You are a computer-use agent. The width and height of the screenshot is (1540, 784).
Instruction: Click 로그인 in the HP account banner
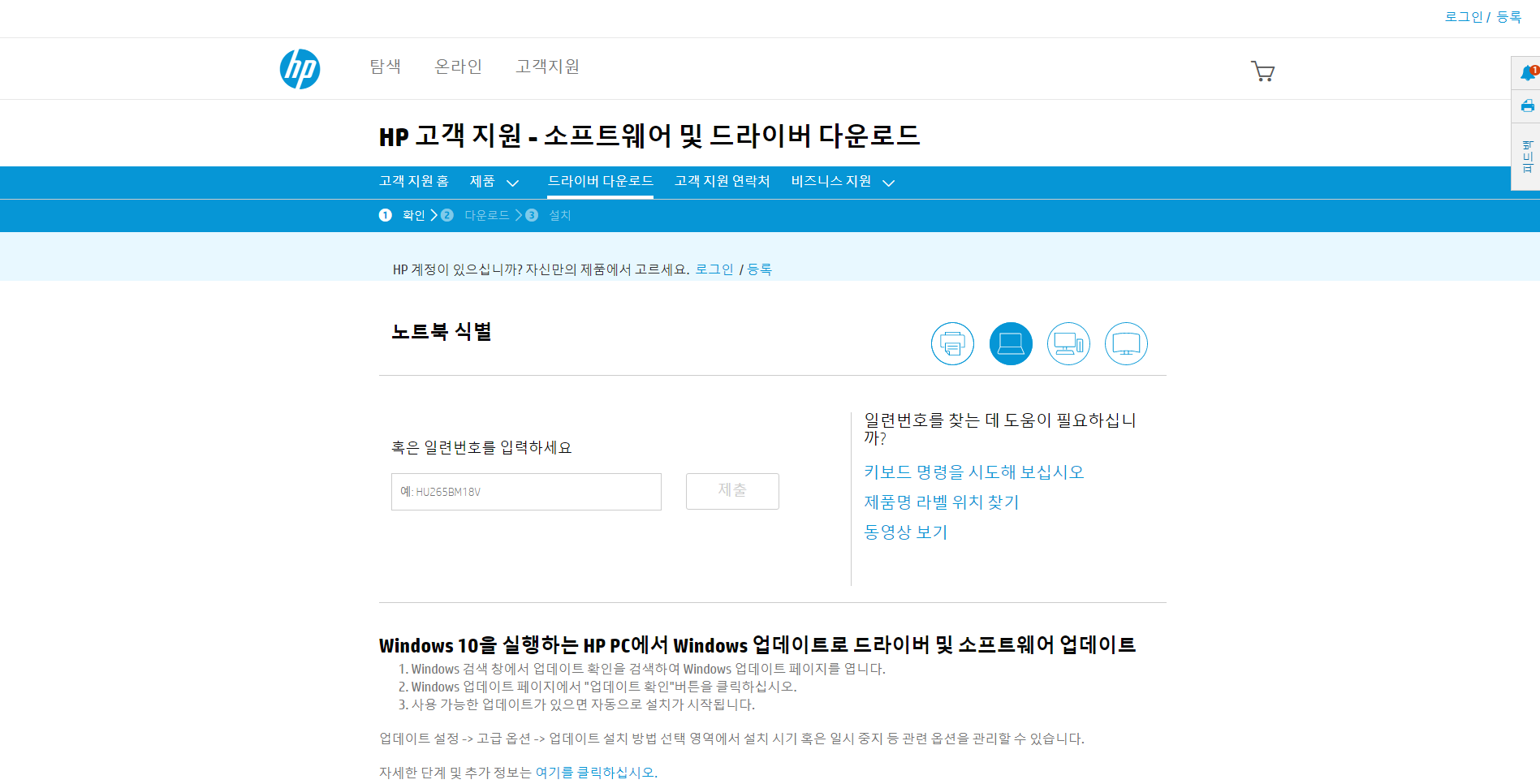[x=714, y=269]
